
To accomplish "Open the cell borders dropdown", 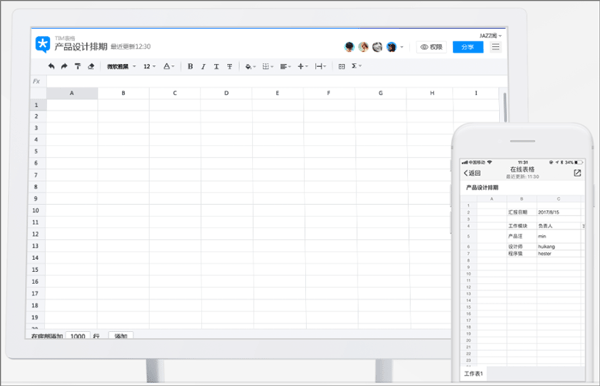I will pyautogui.click(x=267, y=67).
